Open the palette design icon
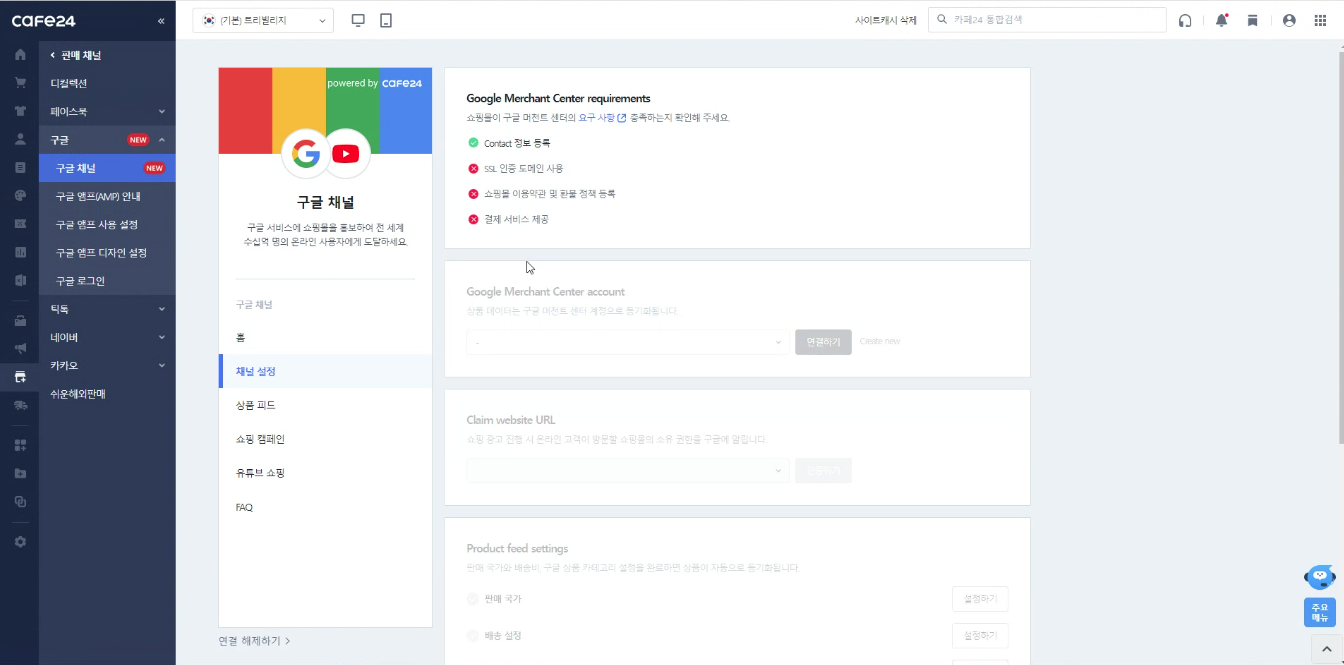The height and width of the screenshot is (665, 1344). pyautogui.click(x=20, y=195)
